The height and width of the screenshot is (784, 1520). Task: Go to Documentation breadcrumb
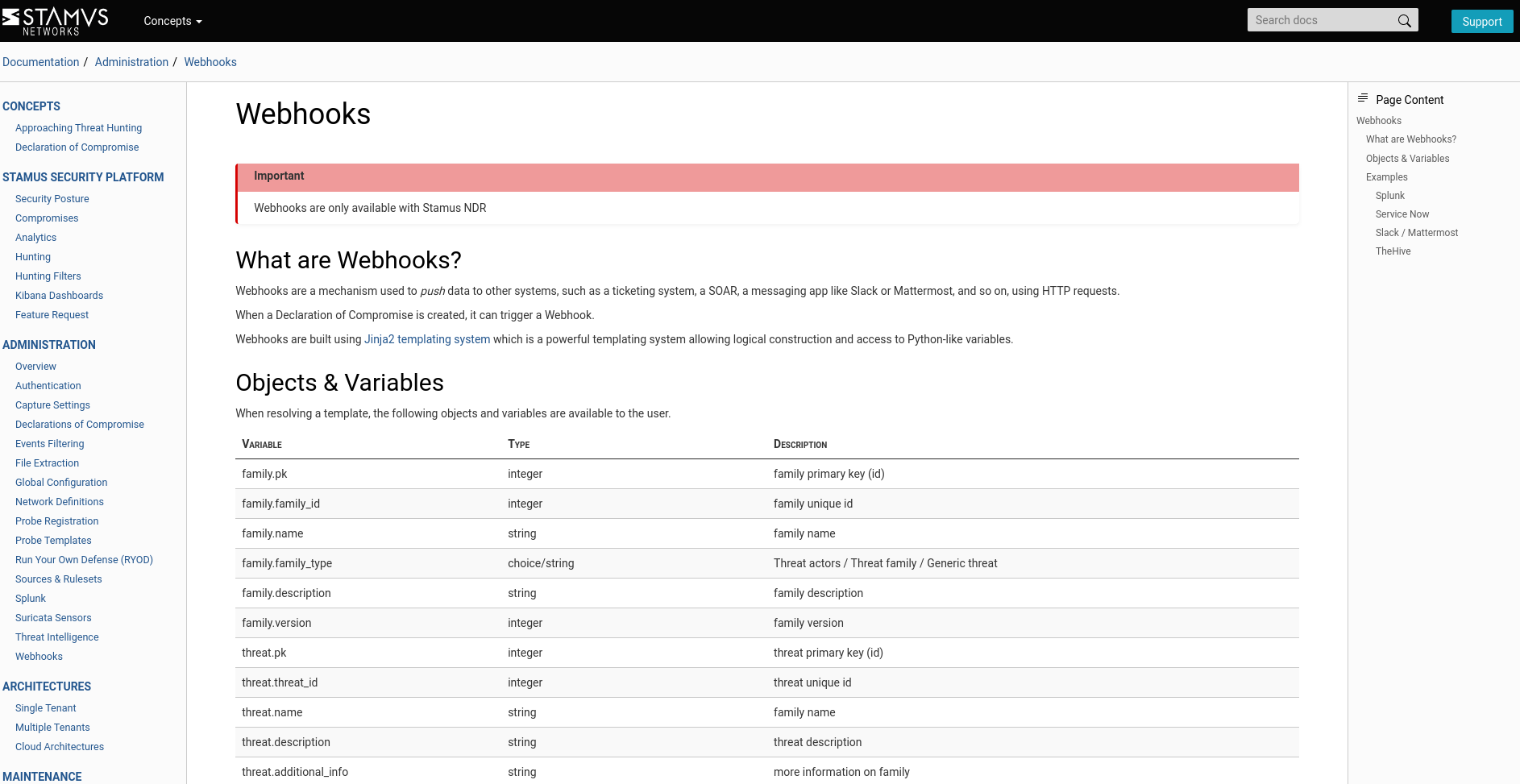coord(41,62)
